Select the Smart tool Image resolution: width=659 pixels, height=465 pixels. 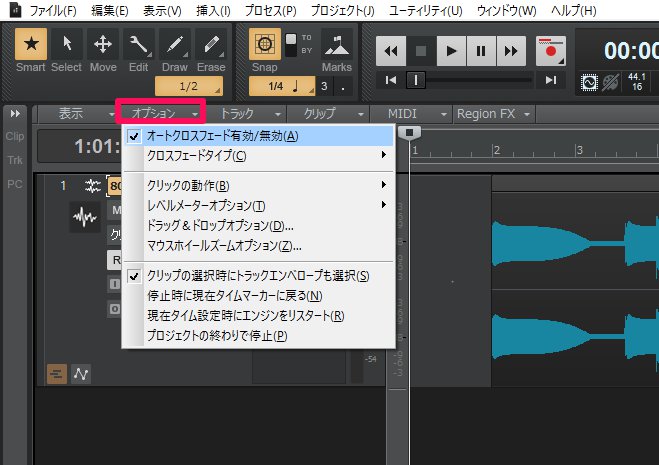(32, 46)
